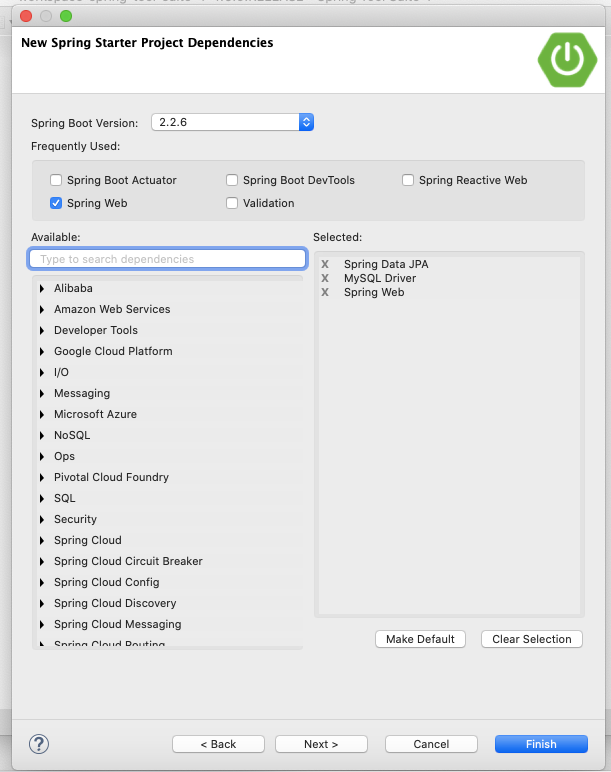The height and width of the screenshot is (772, 611).
Task: Expand the Google Cloud Platform category
Action: coord(42,352)
